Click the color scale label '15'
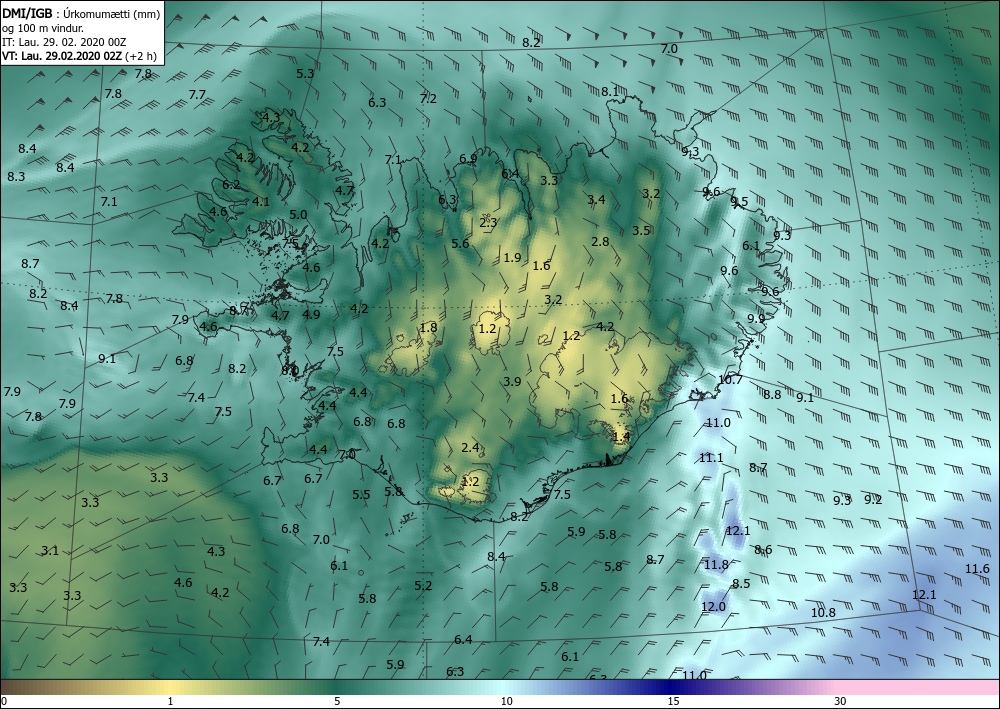1000x709 pixels. 673,701
